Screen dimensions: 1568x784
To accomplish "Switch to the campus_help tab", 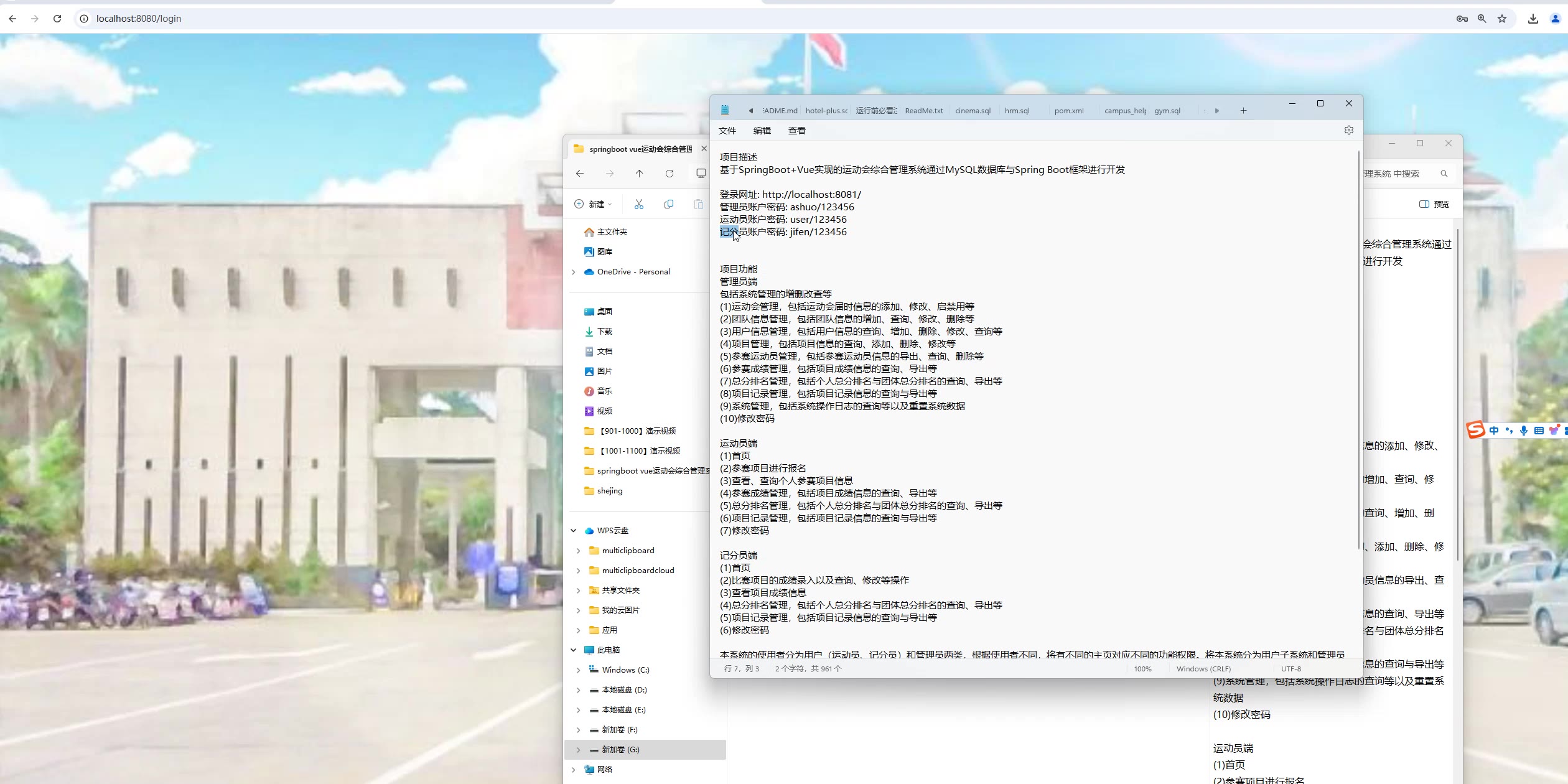I will tap(1125, 111).
